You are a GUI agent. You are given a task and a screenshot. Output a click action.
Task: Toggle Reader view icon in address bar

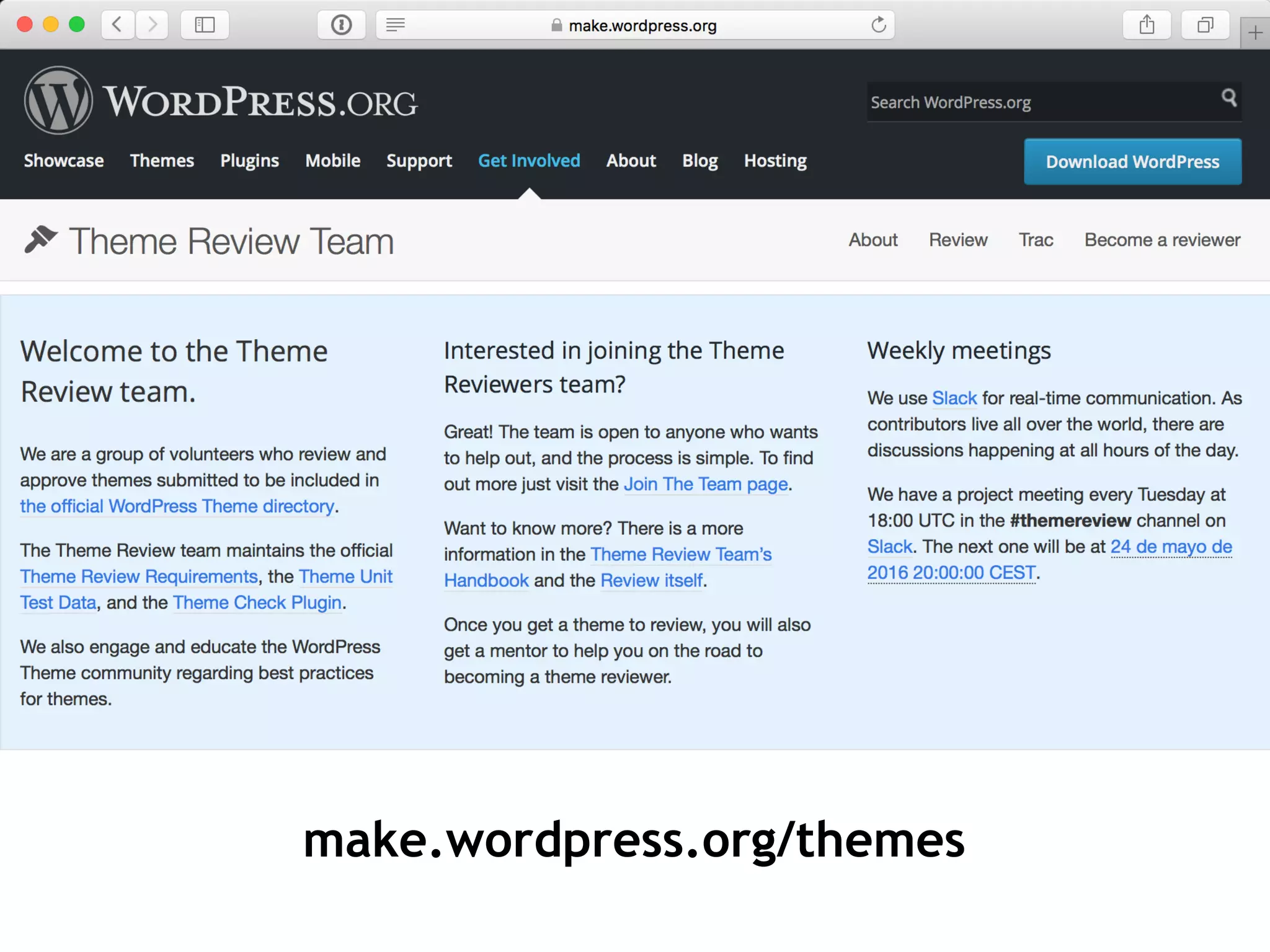pos(395,25)
